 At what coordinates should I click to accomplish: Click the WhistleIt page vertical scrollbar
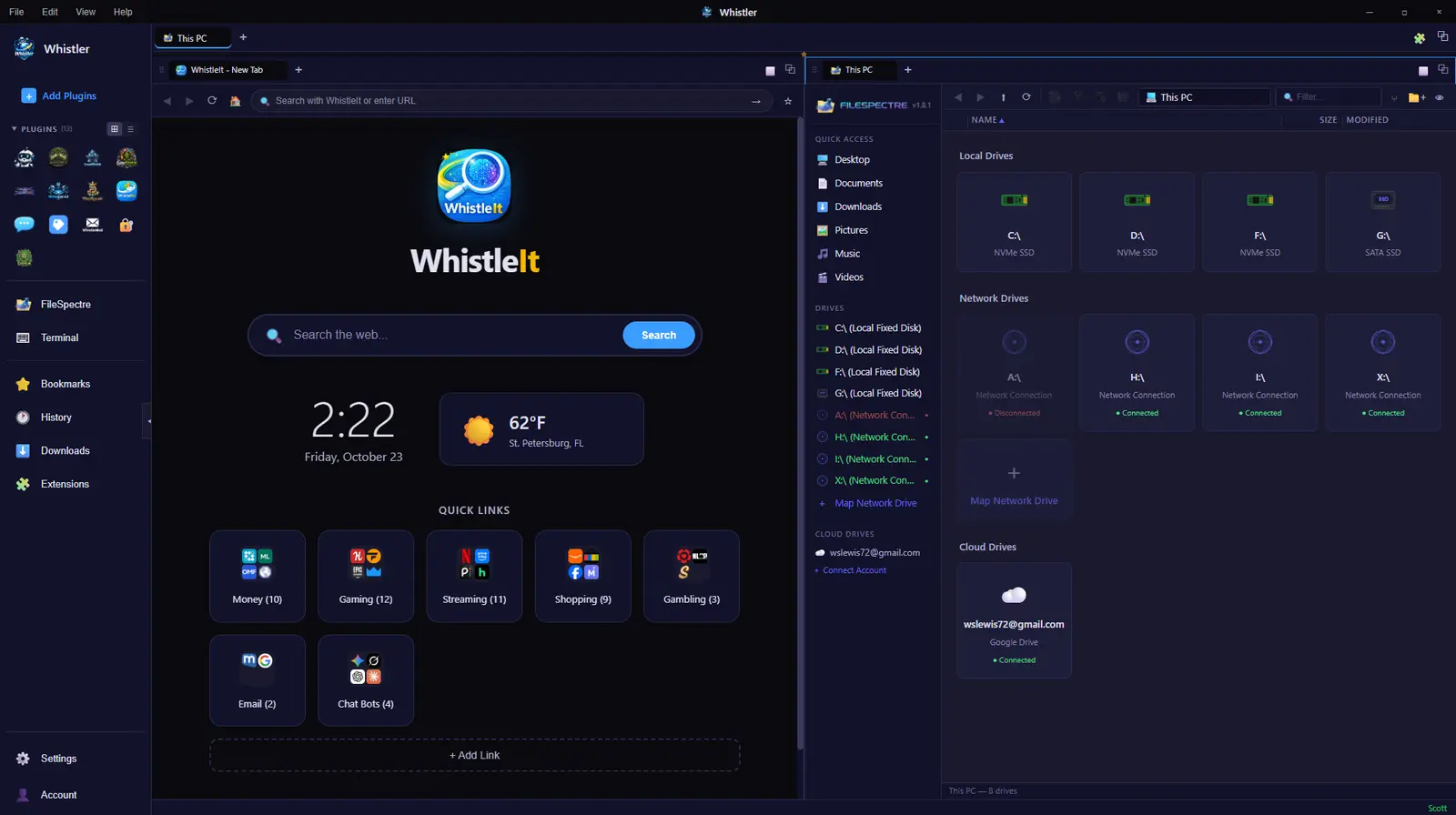click(x=801, y=433)
